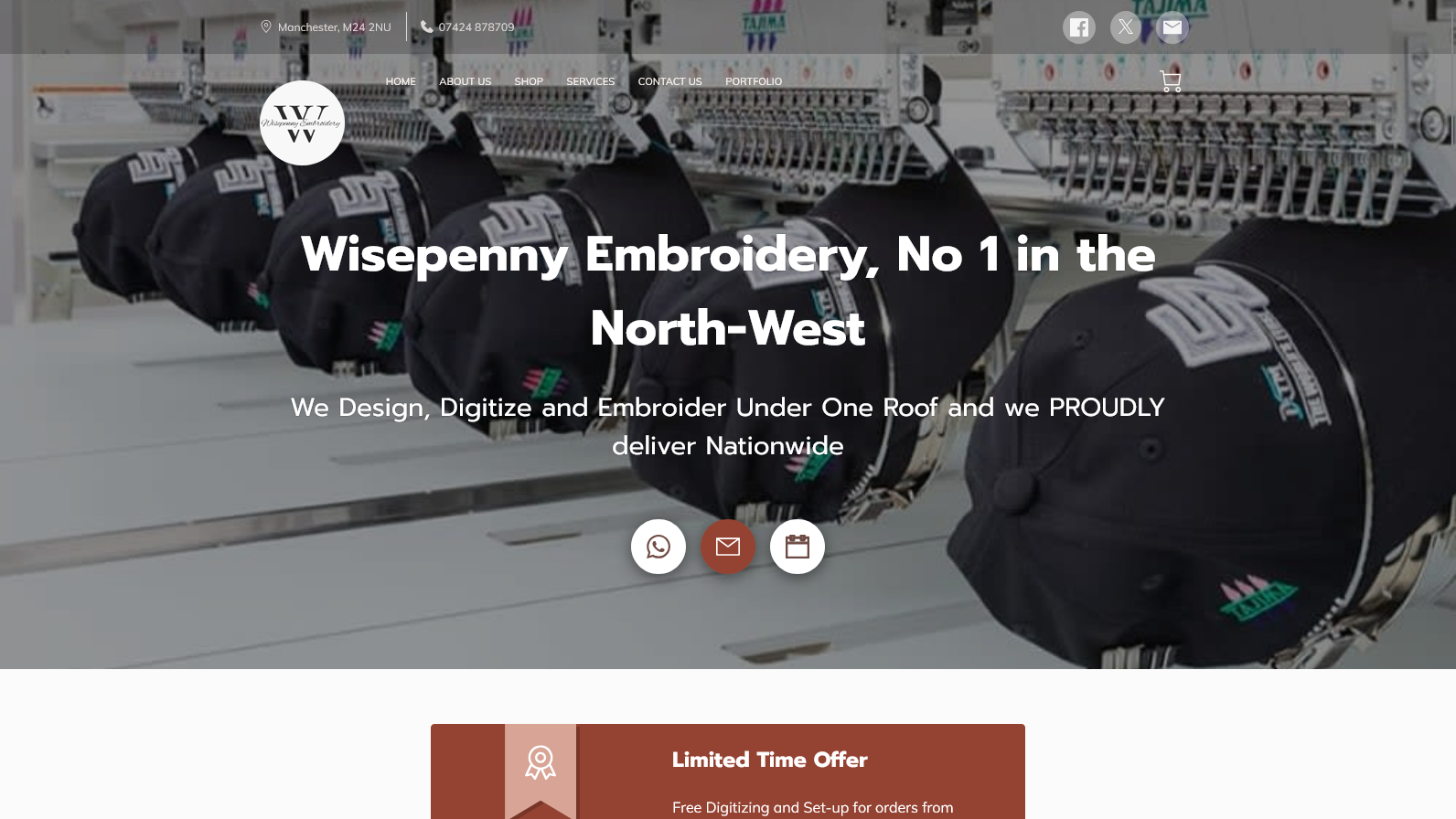Open the SERVICES menu item

(590, 81)
